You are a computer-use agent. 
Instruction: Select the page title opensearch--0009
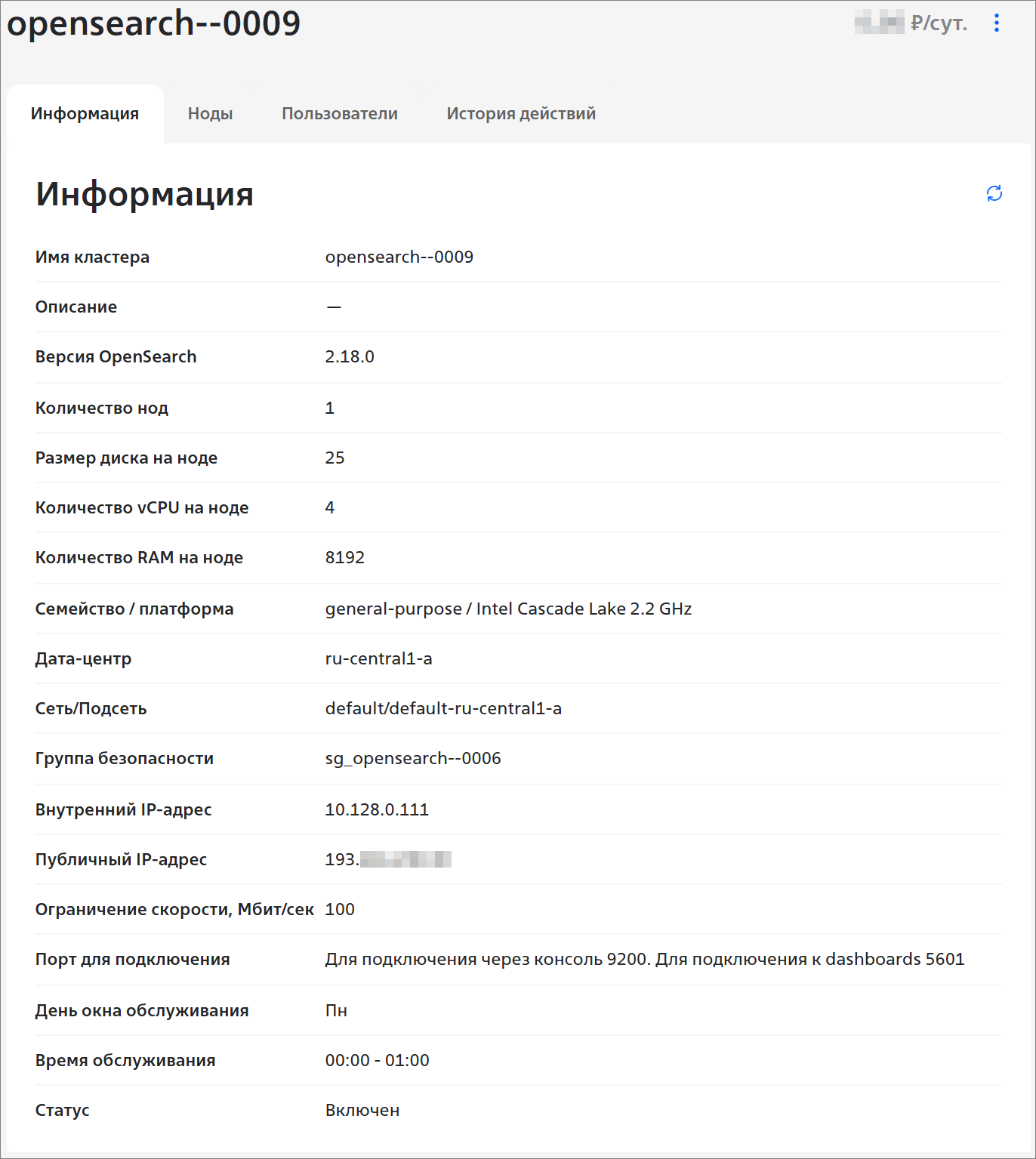(154, 23)
